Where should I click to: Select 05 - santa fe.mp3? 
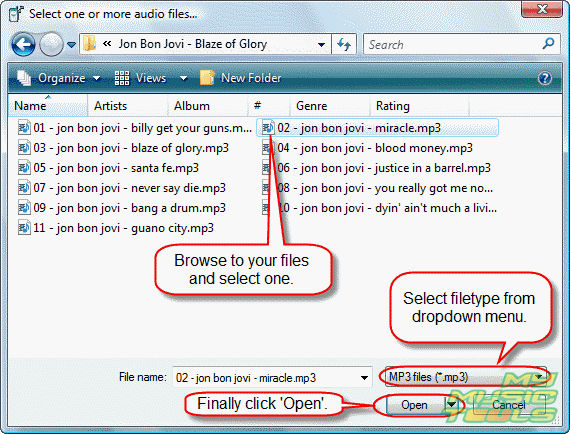coord(108,168)
